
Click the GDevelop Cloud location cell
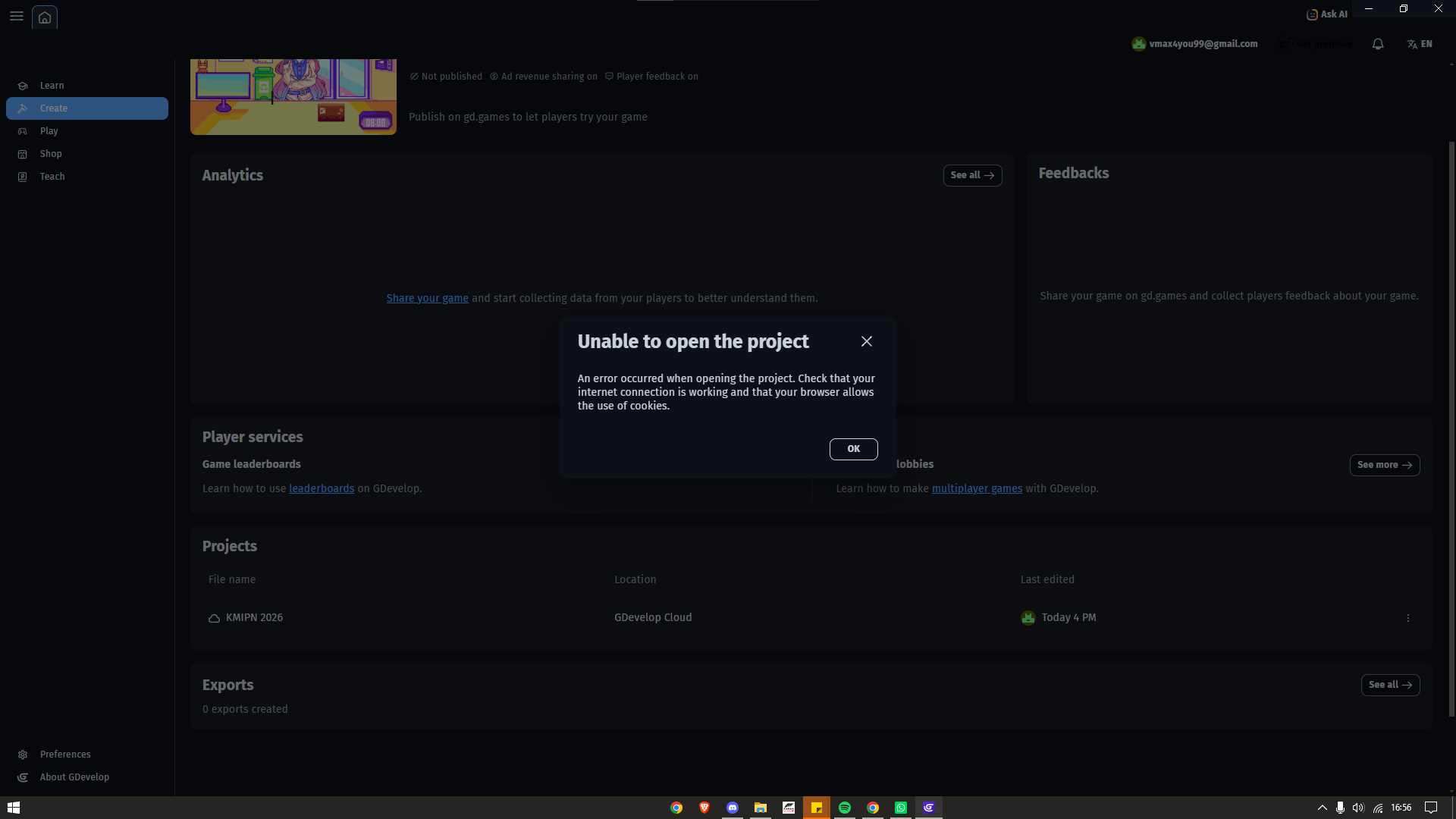pyautogui.click(x=653, y=617)
